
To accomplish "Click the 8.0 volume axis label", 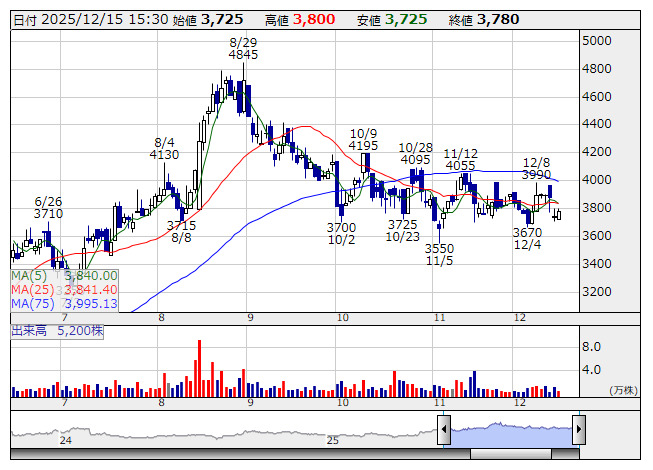I will click(591, 347).
